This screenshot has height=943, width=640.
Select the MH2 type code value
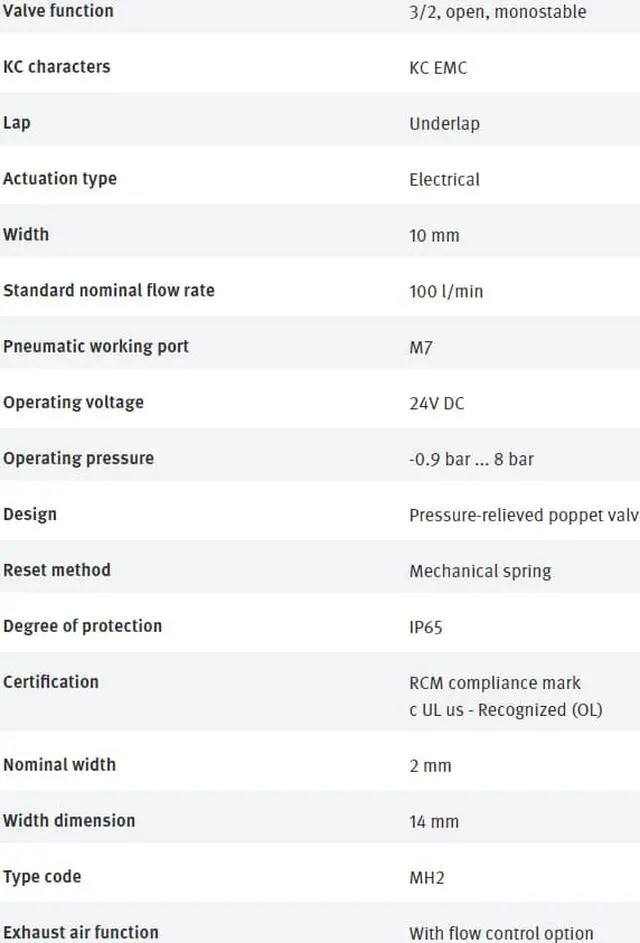click(x=427, y=878)
